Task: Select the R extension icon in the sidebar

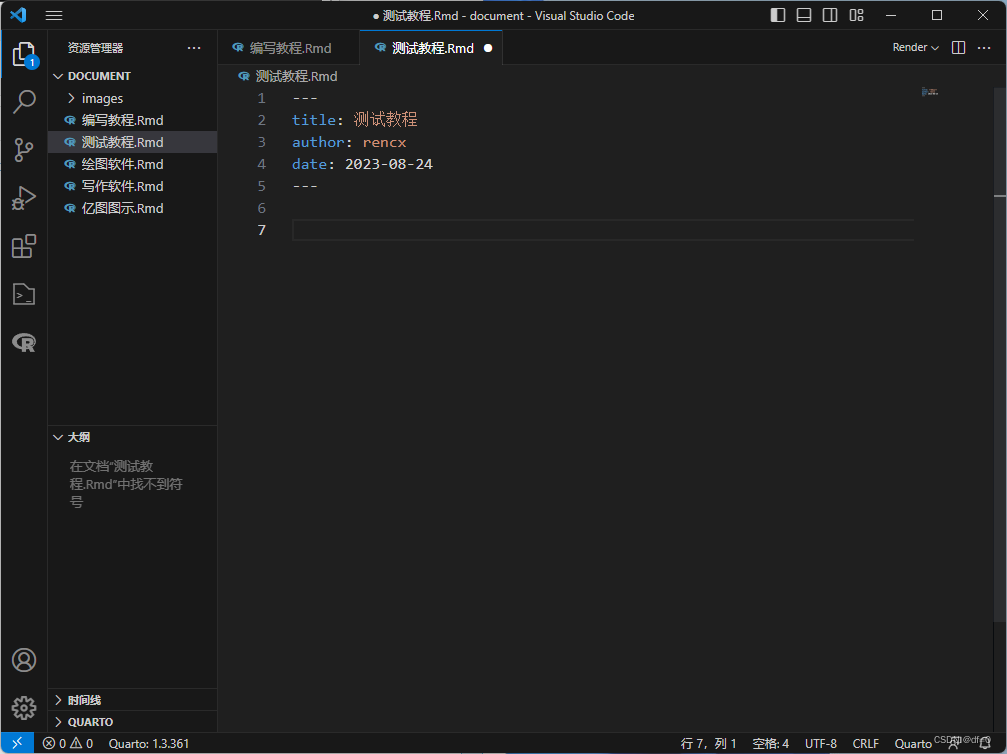Action: [24, 342]
